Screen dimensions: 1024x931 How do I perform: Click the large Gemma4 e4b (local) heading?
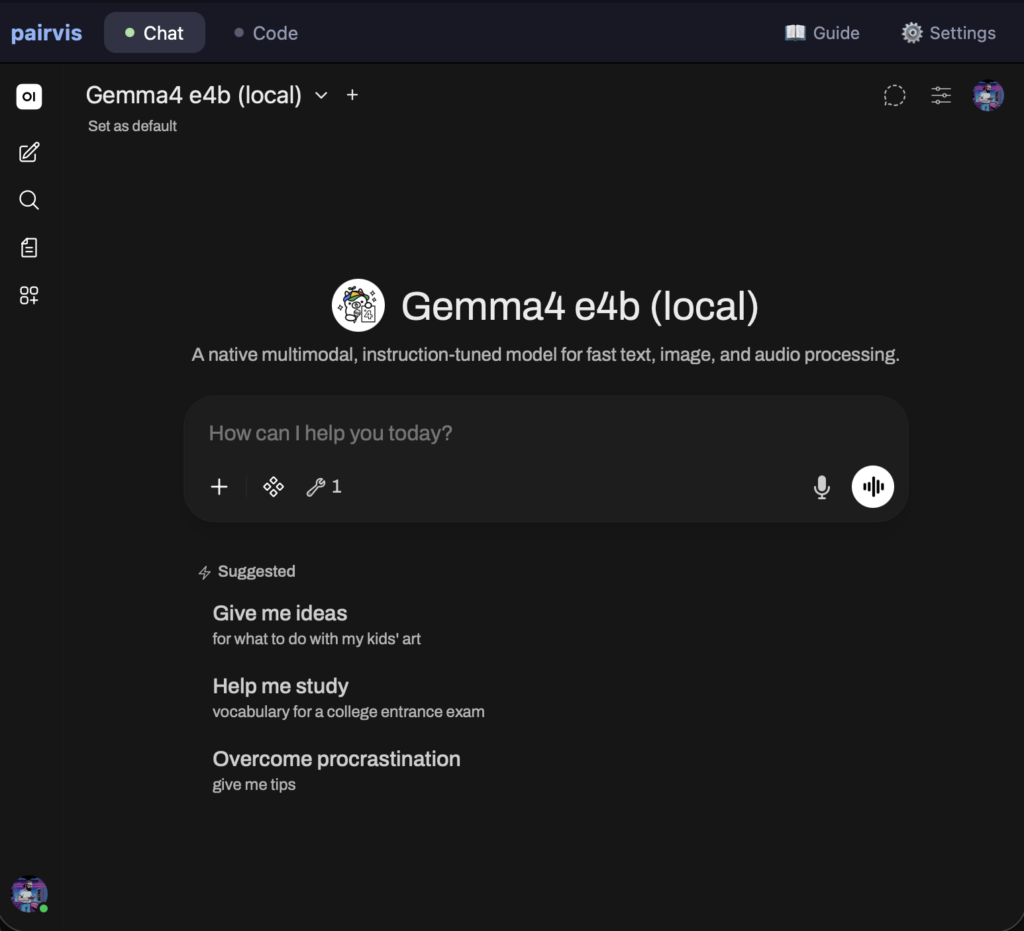(x=580, y=306)
